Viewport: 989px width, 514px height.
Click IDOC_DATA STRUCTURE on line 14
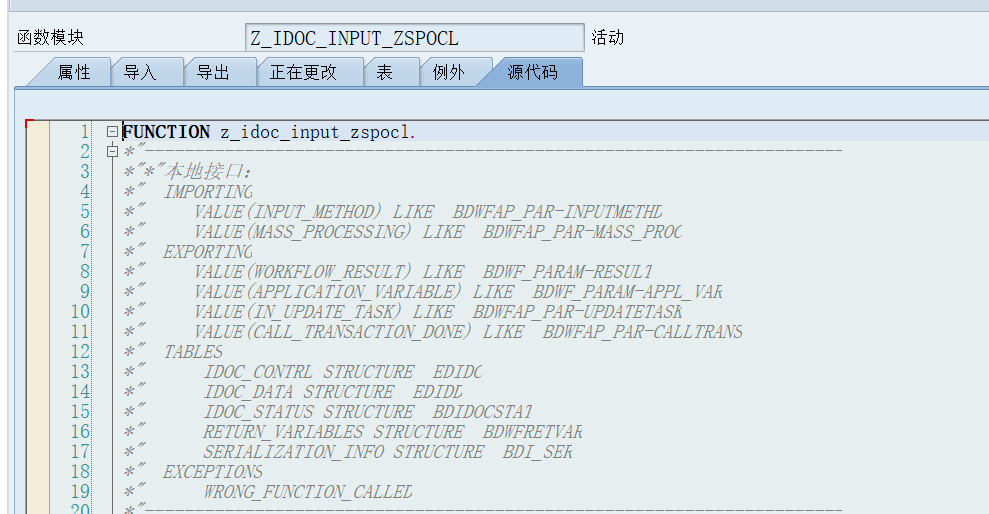[x=298, y=392]
